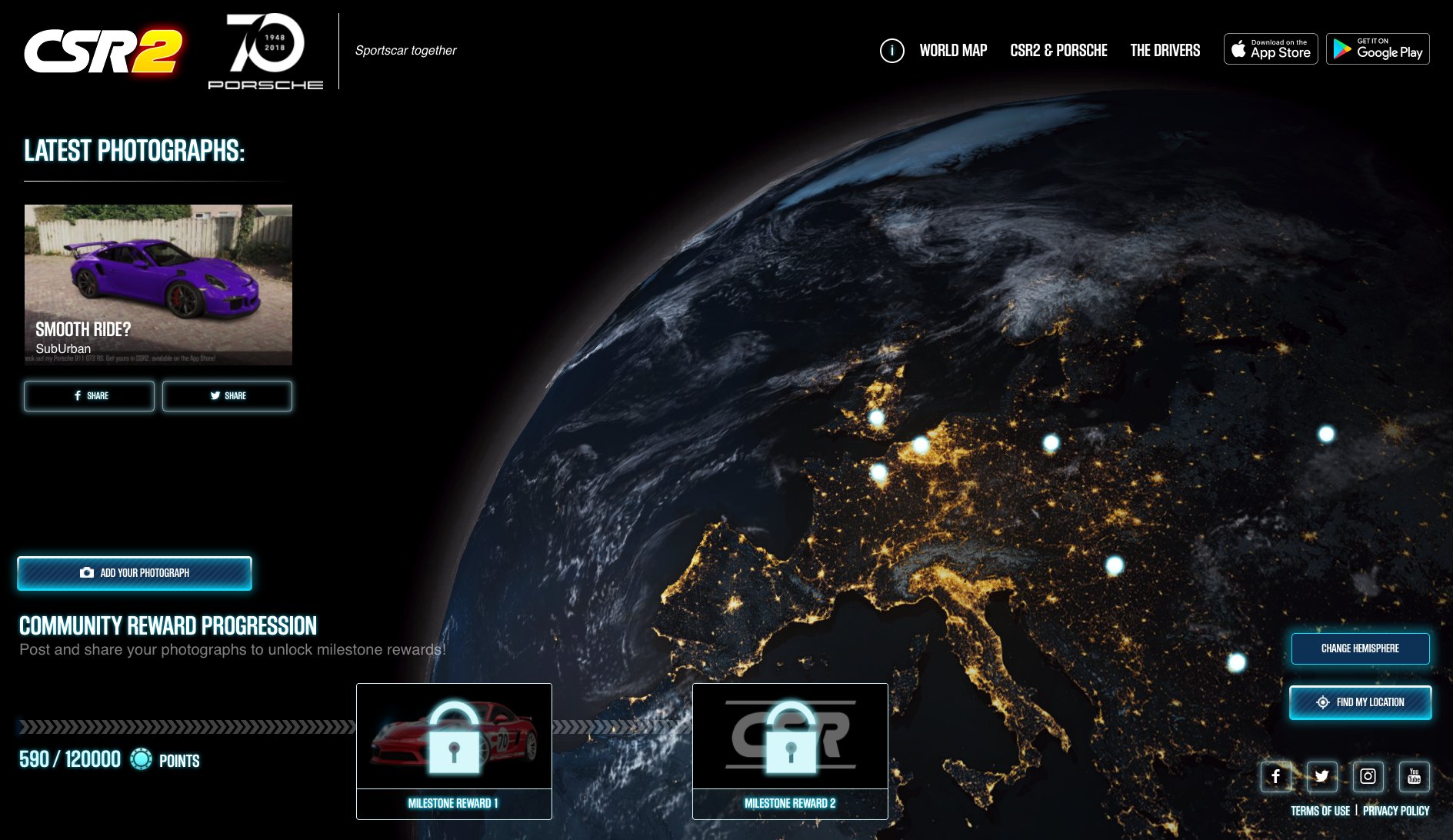Image resolution: width=1453 pixels, height=840 pixels.
Task: Open the Terms of Use link
Action: coord(1320,811)
